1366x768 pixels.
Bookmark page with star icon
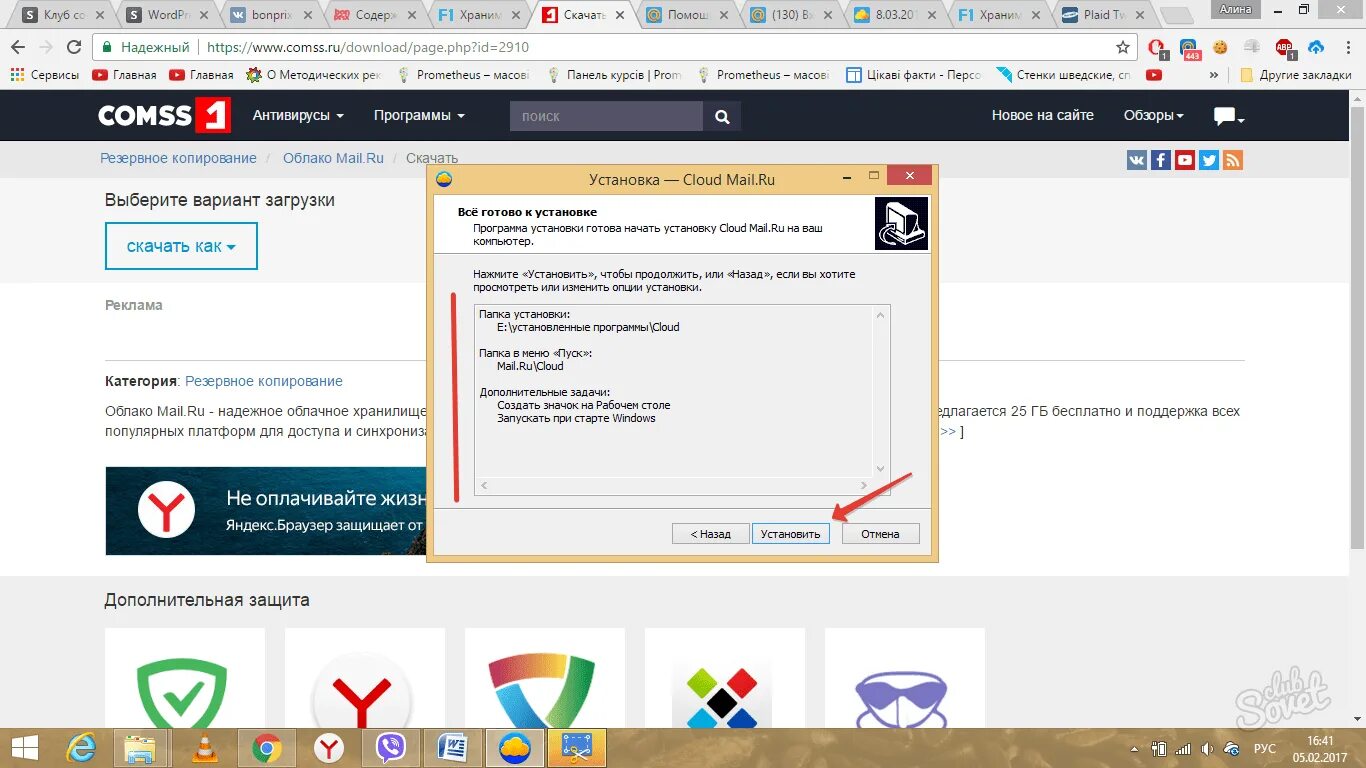coord(1123,47)
